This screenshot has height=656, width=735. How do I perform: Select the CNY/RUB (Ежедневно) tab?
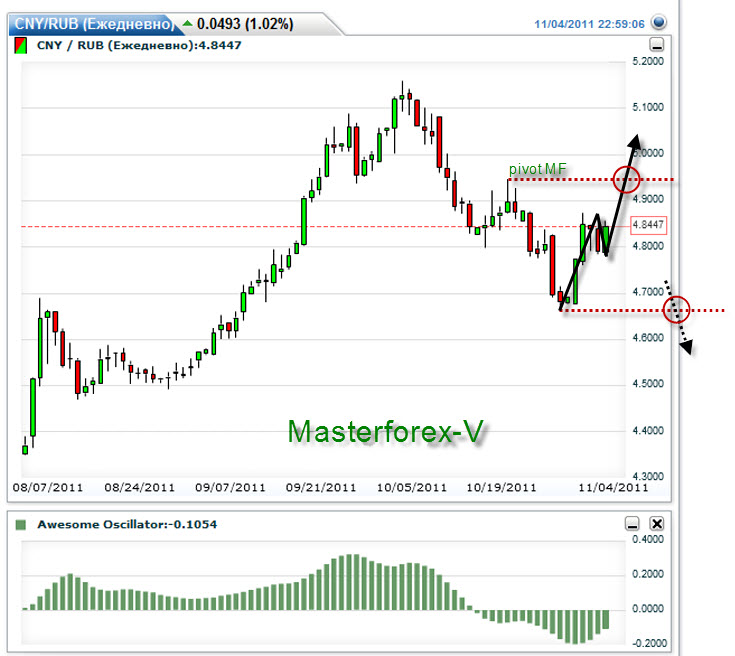(94, 23)
